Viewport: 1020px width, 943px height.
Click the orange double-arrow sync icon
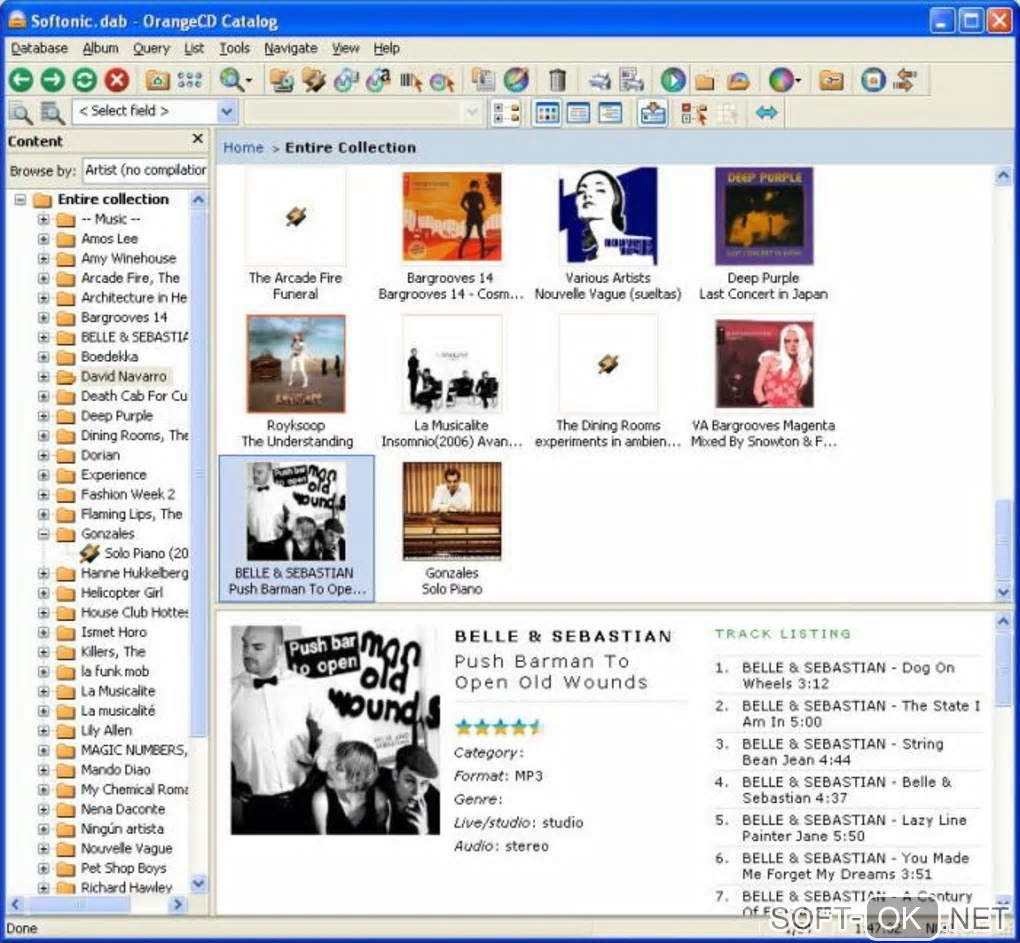[x=905, y=80]
